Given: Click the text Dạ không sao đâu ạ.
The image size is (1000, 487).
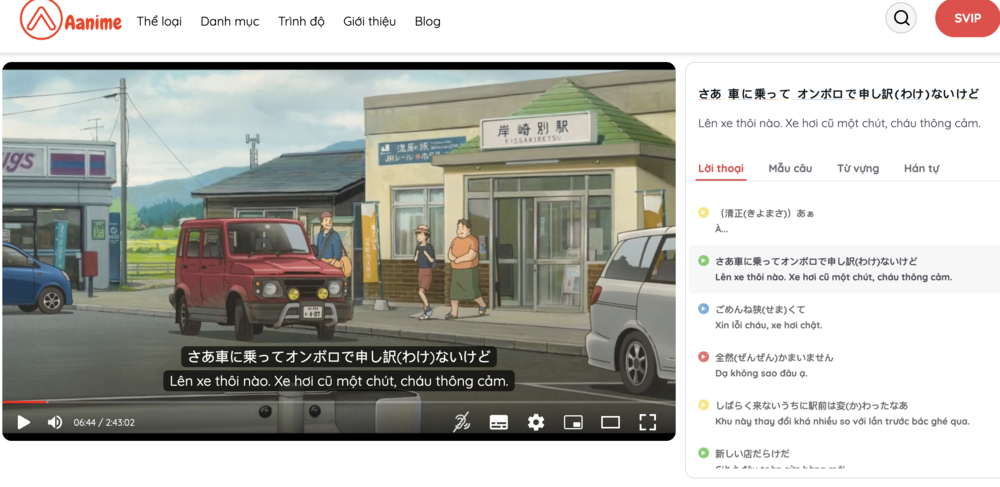Looking at the screenshot, I should click(x=761, y=373).
